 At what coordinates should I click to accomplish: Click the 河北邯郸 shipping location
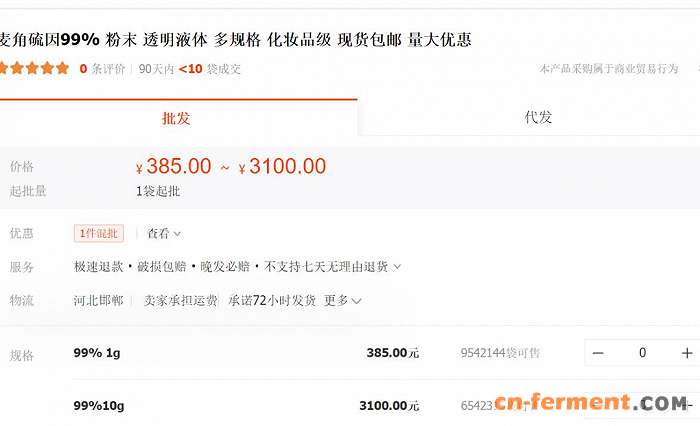click(98, 300)
